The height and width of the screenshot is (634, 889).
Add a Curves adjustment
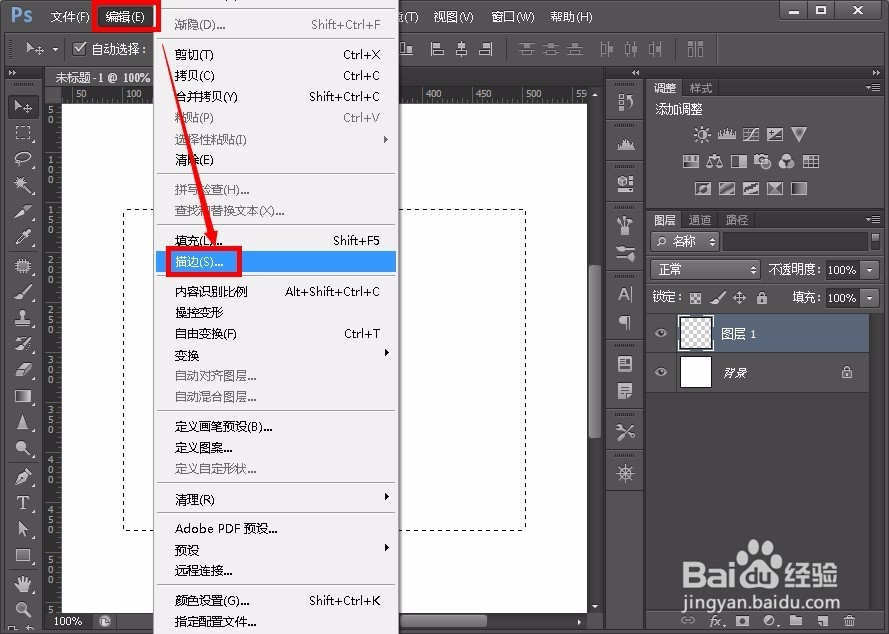[751, 134]
